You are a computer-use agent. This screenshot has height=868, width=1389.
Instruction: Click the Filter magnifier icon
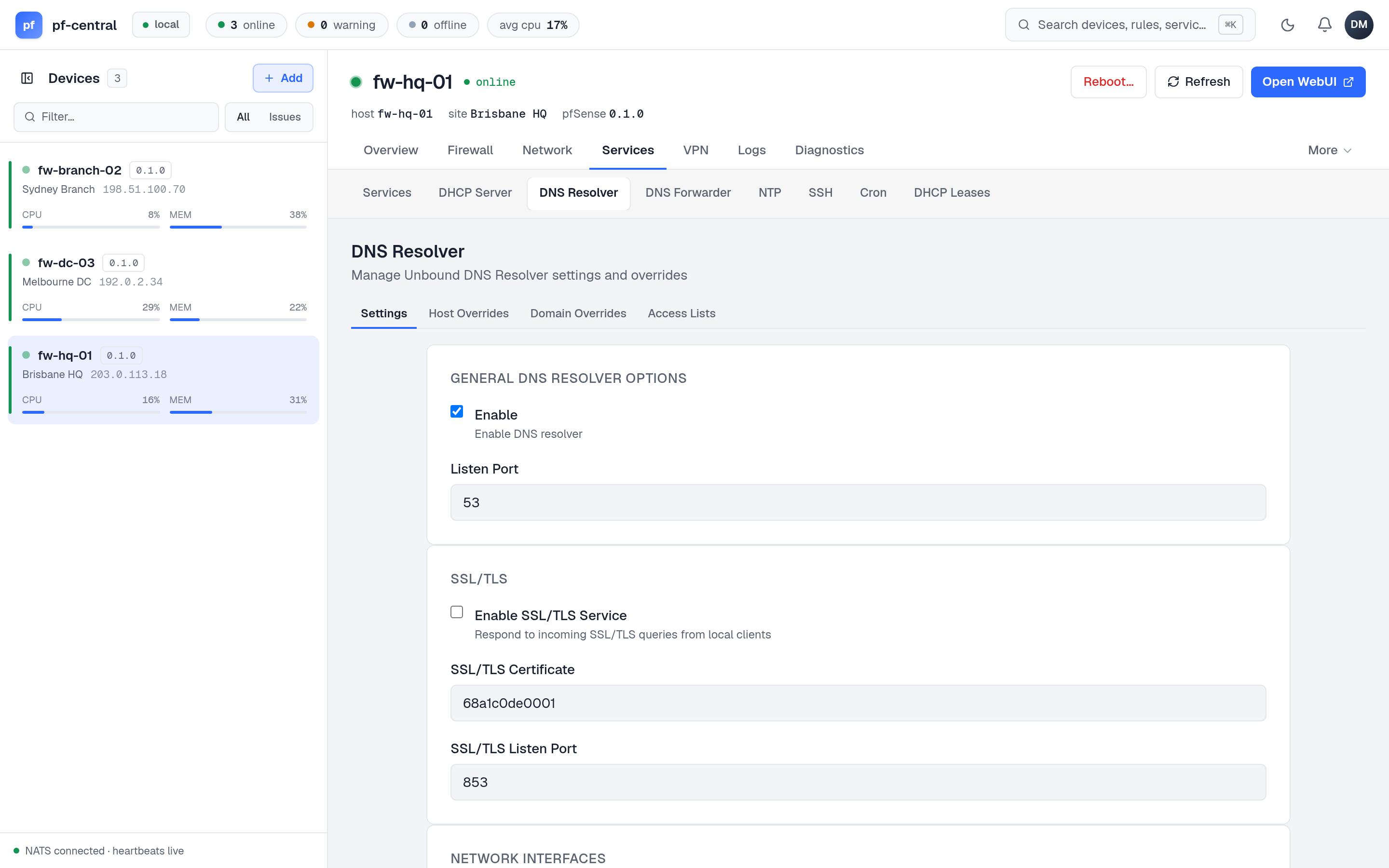tap(30, 117)
